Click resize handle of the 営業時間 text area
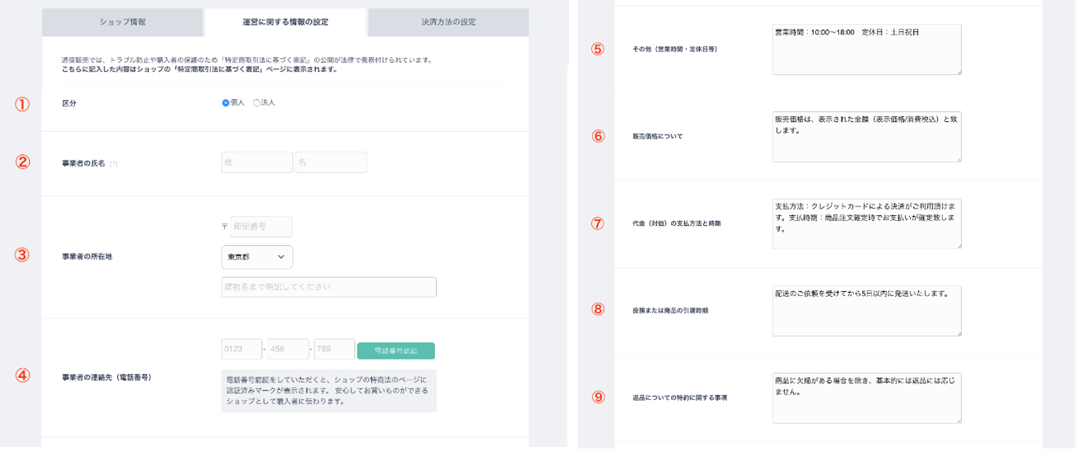 [x=958, y=71]
